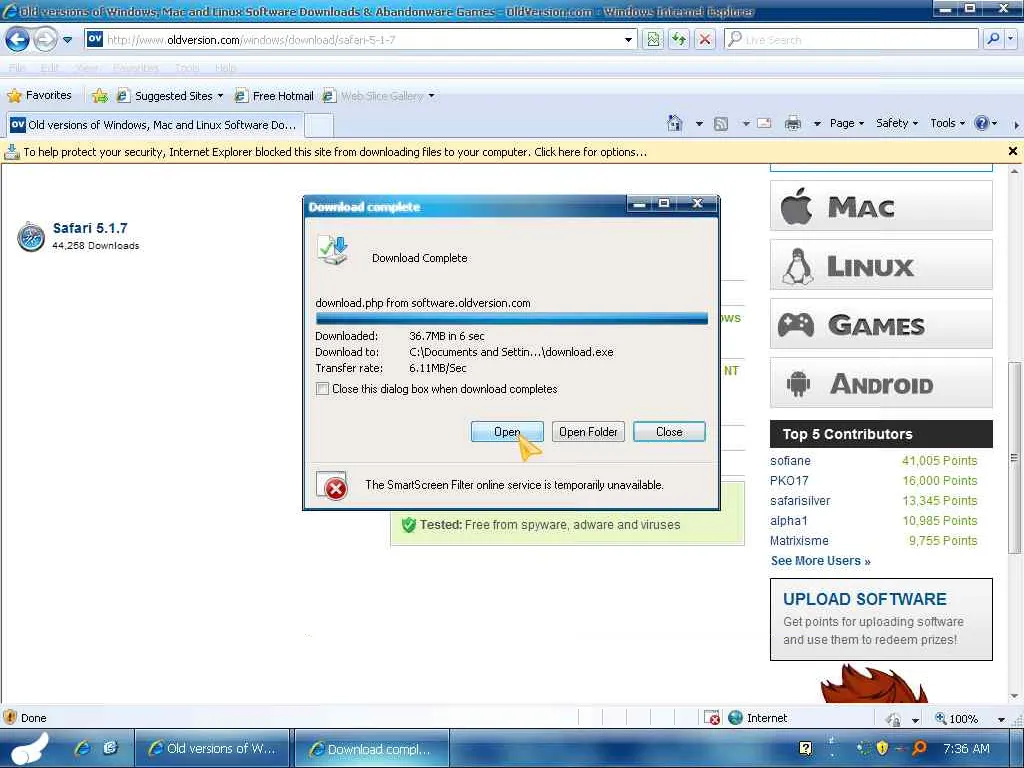Open the Page menu

[x=846, y=123]
